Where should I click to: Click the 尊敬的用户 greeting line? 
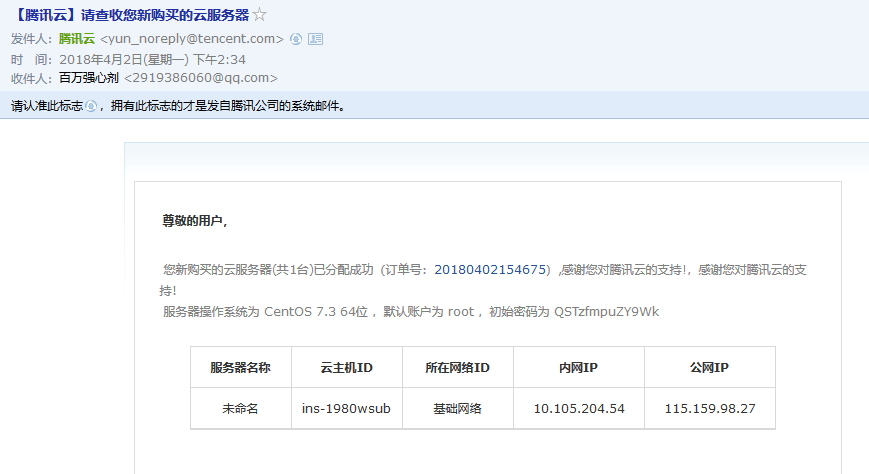click(195, 221)
